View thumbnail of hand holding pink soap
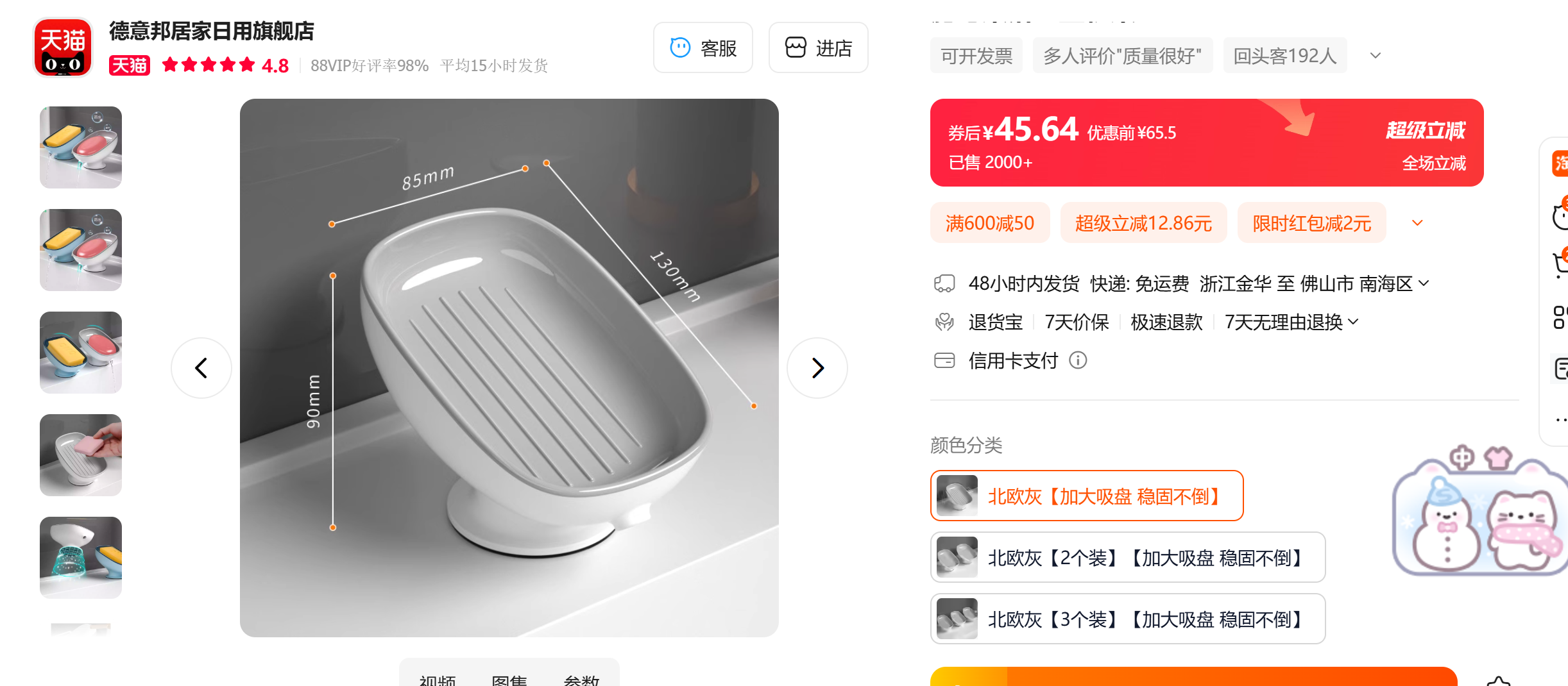 click(81, 455)
